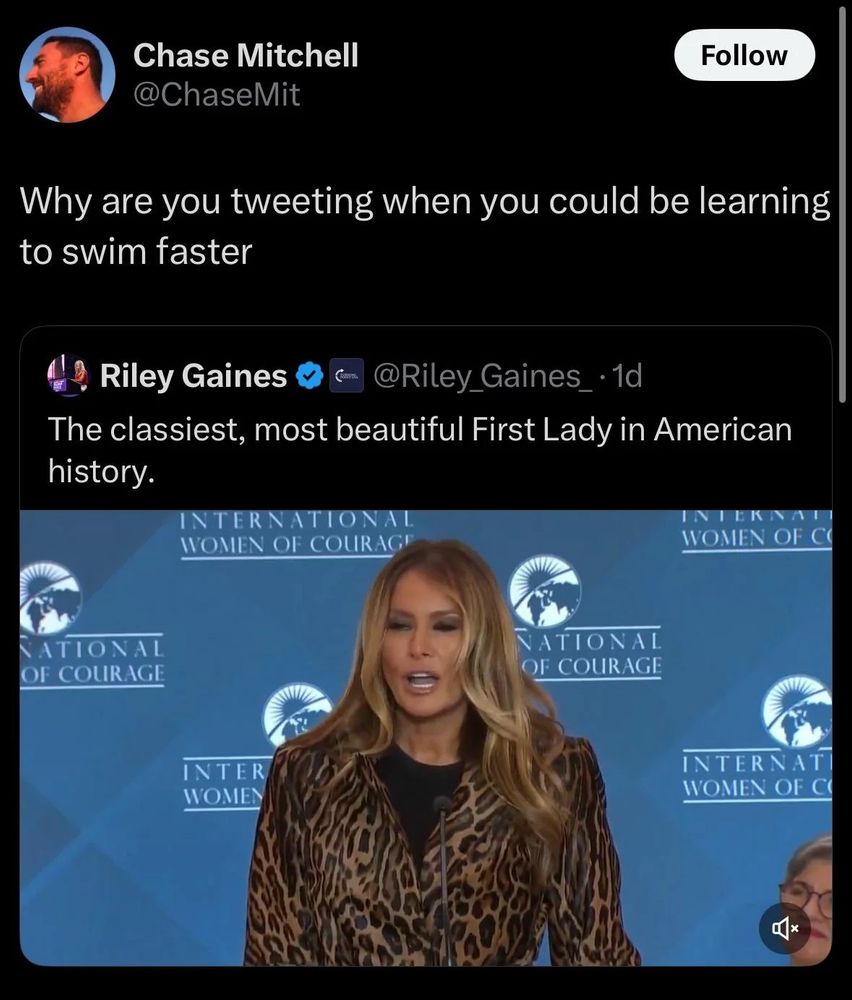Open the @Riley_Gaines_ handle

[x=481, y=376]
